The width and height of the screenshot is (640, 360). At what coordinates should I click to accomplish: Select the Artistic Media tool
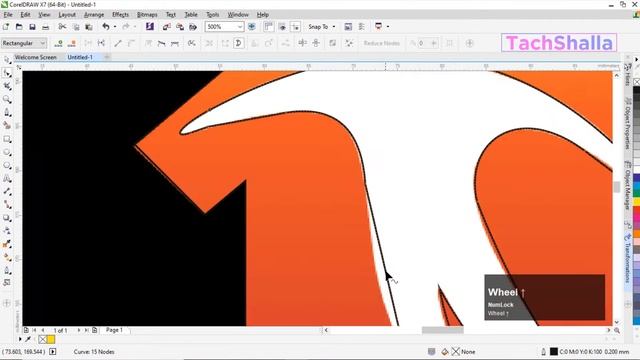click(x=7, y=125)
